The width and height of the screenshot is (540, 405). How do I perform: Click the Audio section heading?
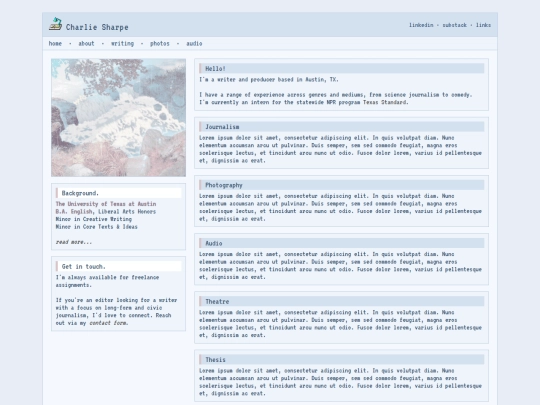[341, 243]
